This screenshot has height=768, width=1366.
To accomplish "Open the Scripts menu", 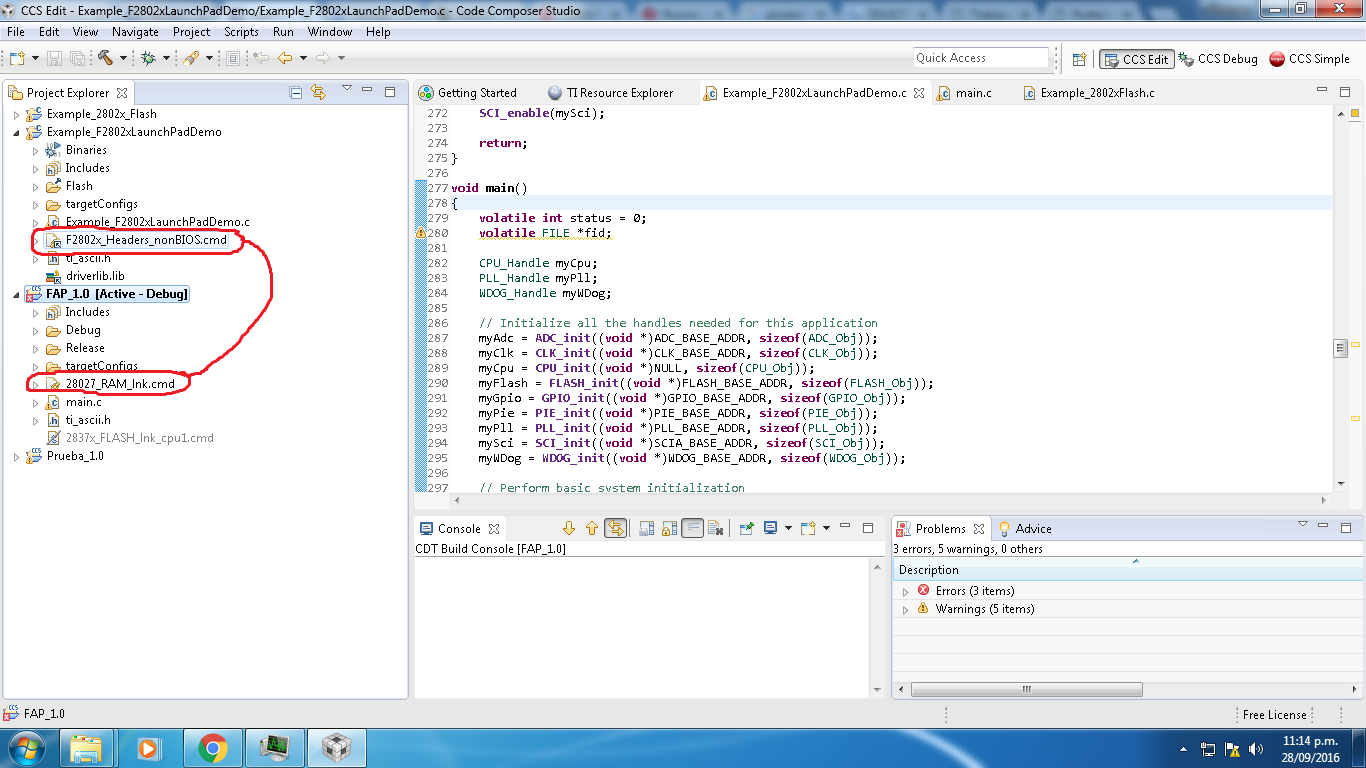I will point(241,32).
